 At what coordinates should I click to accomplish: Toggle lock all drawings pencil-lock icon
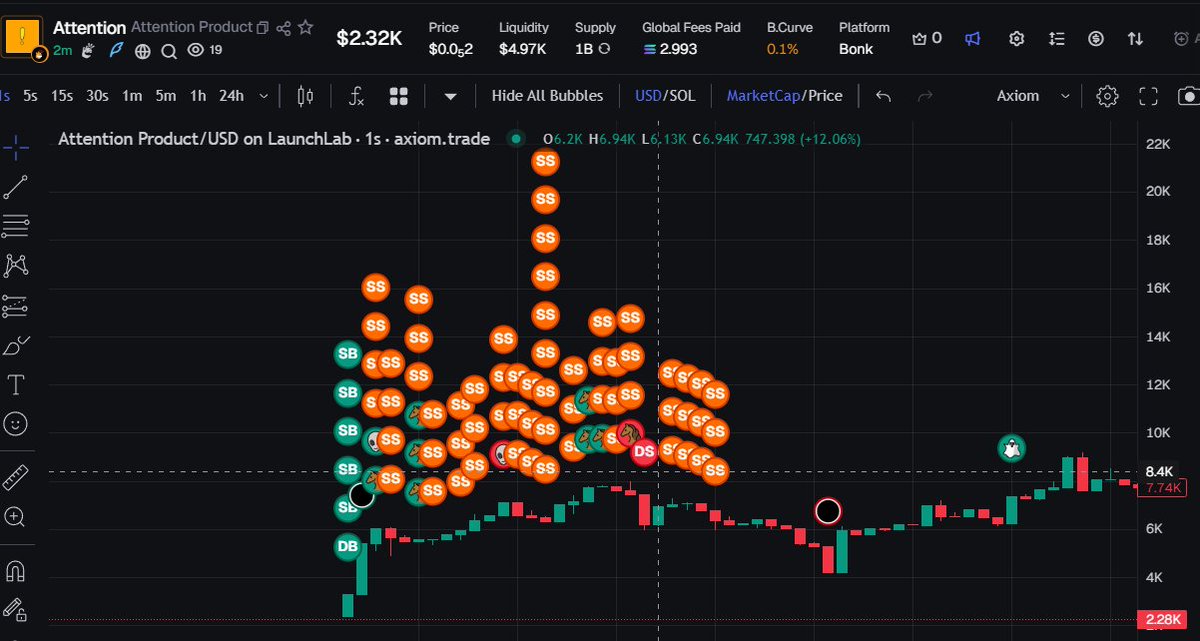pos(15,609)
